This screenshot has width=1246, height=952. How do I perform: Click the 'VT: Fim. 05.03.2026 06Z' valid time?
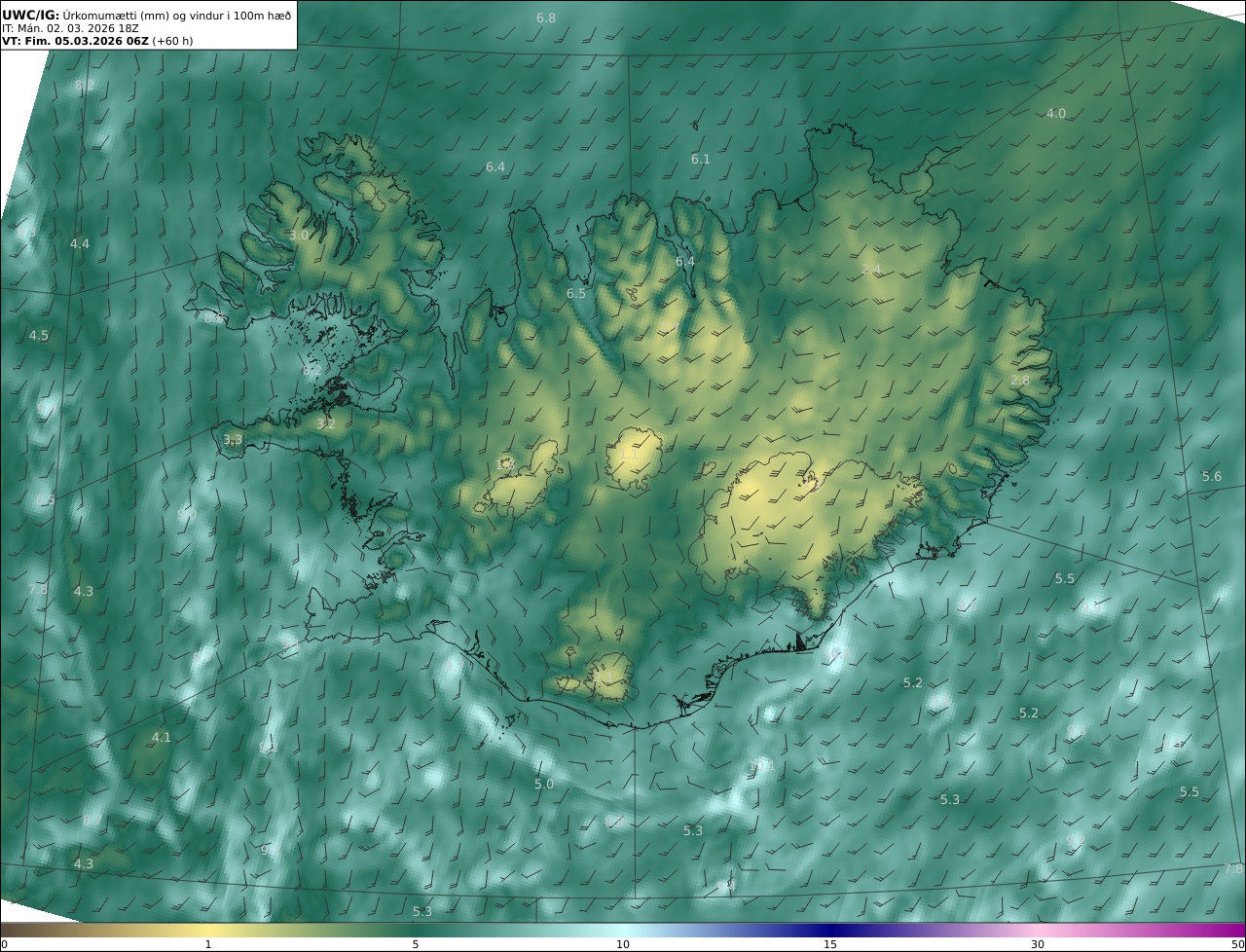tap(76, 41)
